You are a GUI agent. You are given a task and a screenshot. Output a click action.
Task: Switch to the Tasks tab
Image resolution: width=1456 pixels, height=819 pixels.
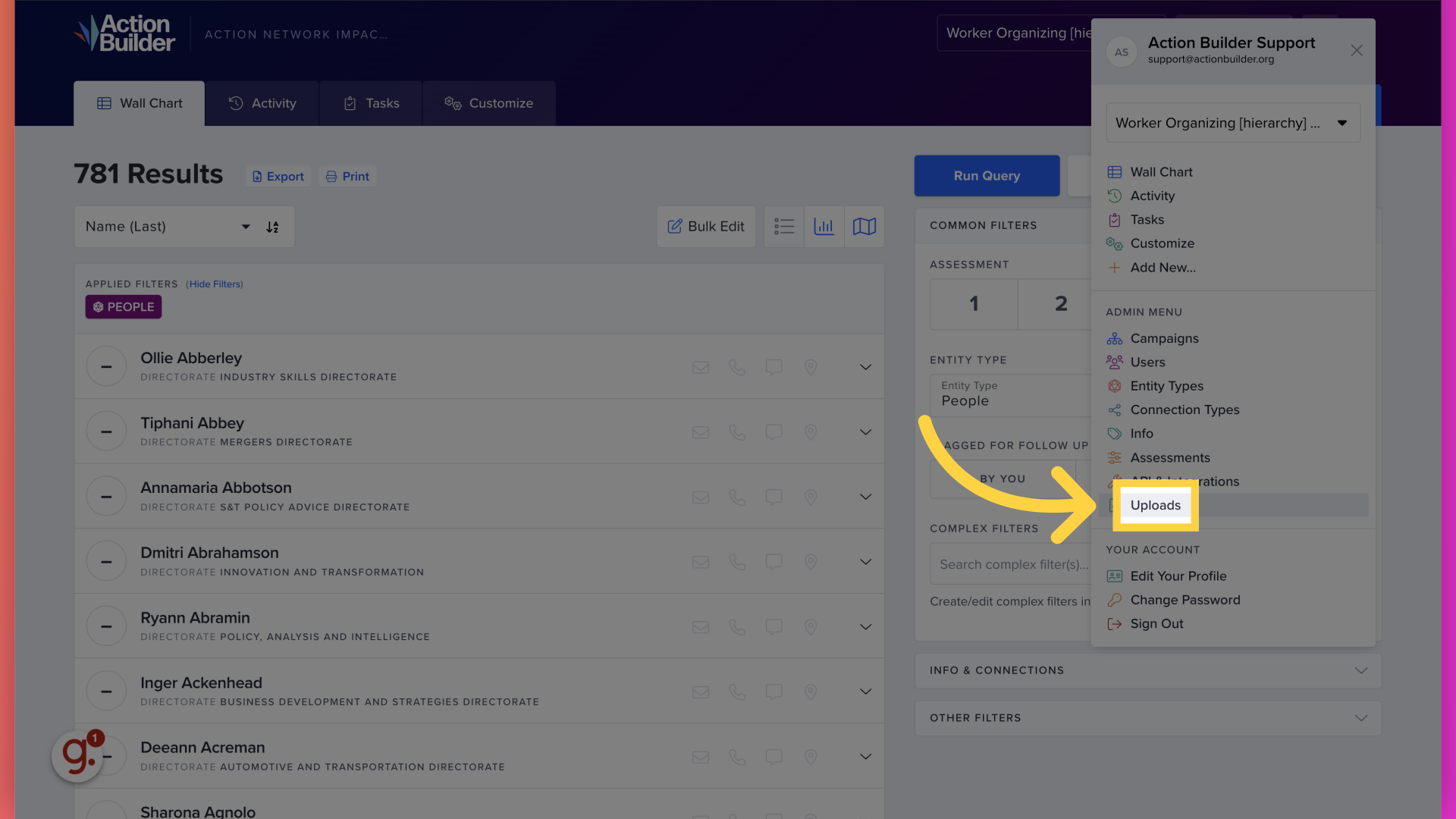click(x=371, y=103)
